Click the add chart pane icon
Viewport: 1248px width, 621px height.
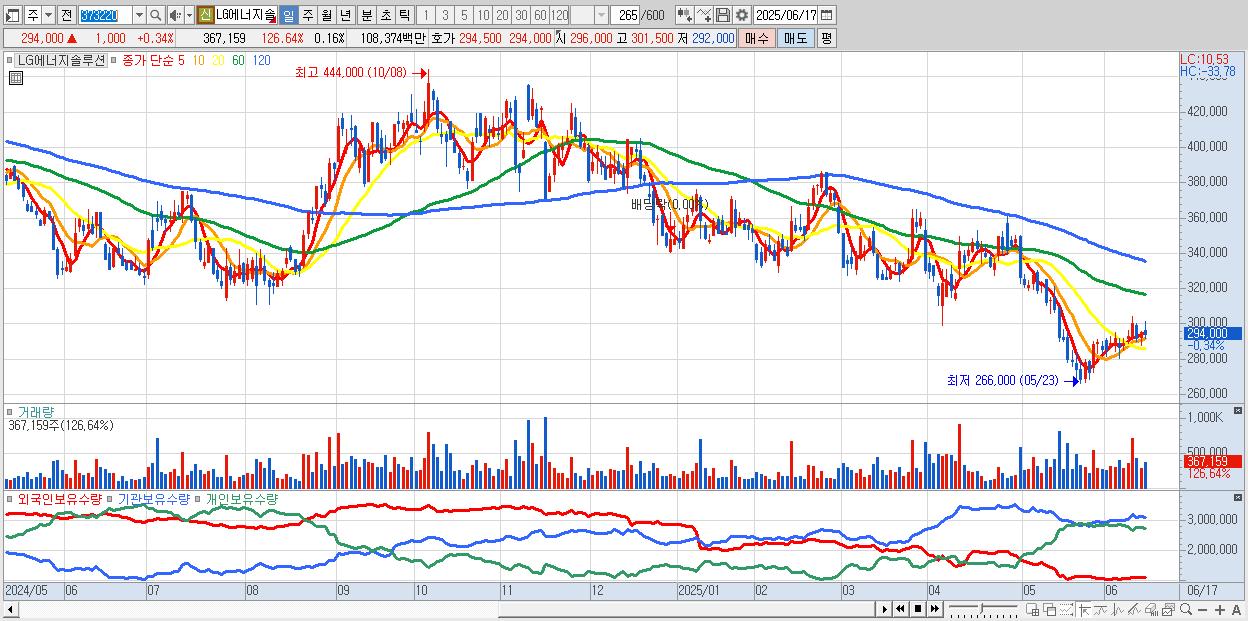pyautogui.click(x=1033, y=609)
